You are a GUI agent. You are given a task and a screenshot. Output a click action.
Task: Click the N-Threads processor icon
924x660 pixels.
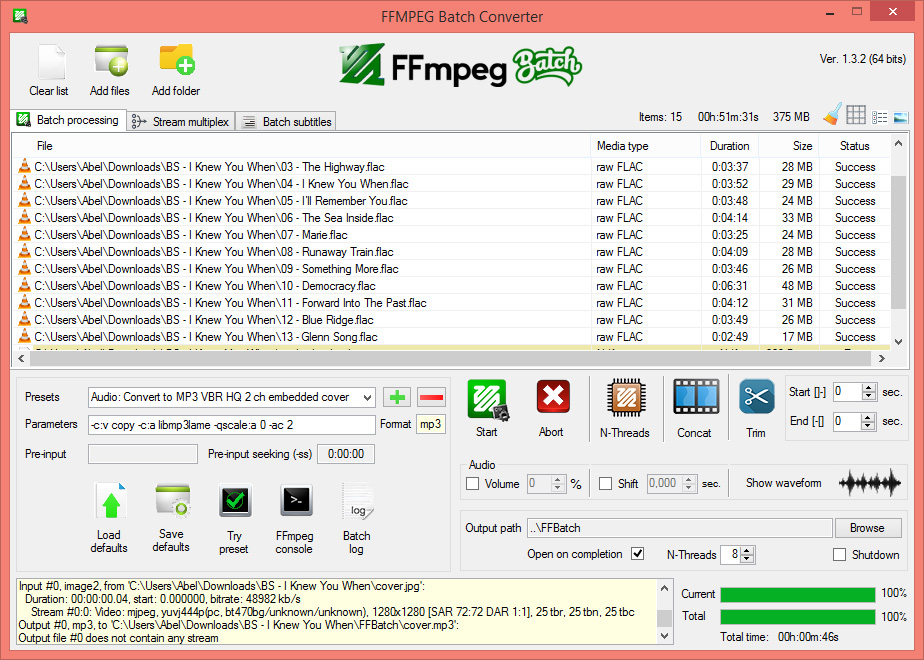point(626,398)
